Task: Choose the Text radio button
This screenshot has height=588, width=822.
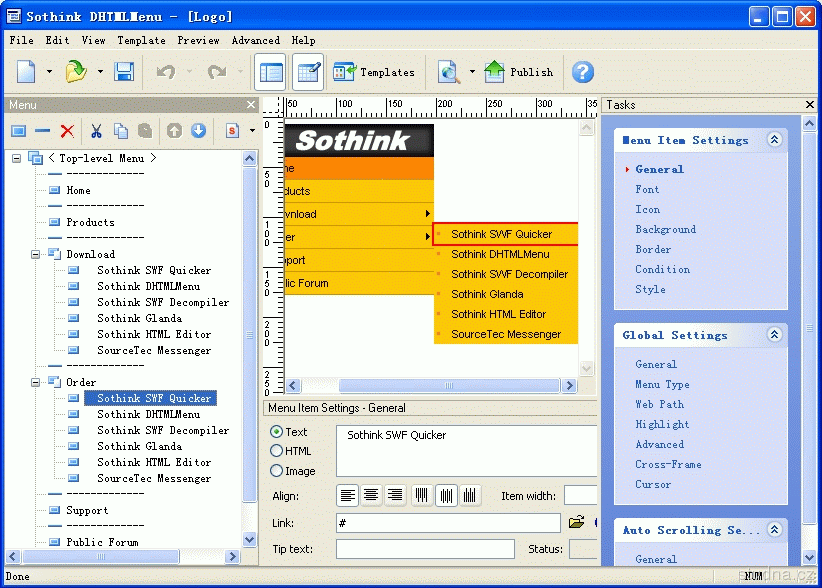Action: 277,432
